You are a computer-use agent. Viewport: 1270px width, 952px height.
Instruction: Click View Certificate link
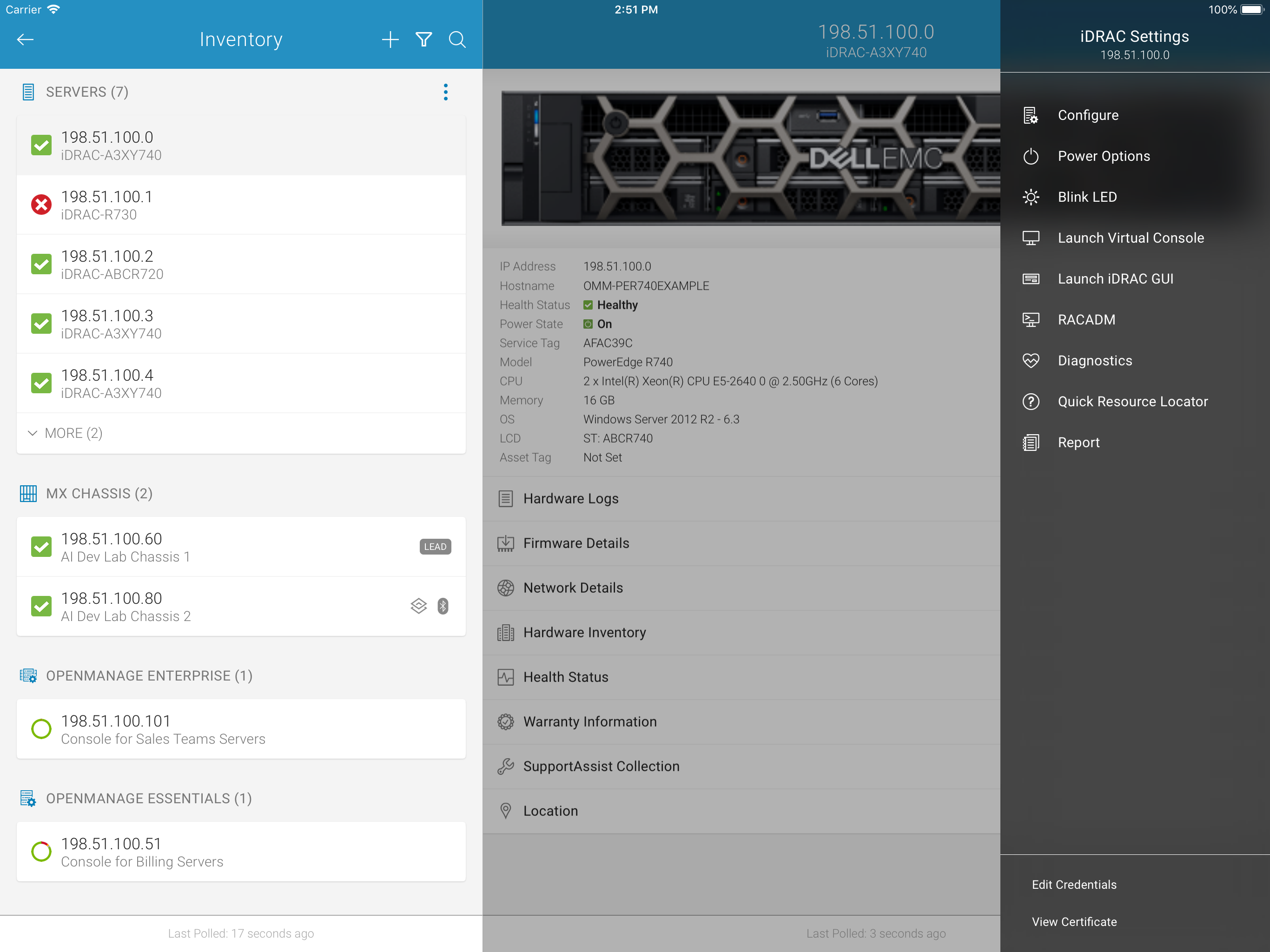tap(1074, 922)
